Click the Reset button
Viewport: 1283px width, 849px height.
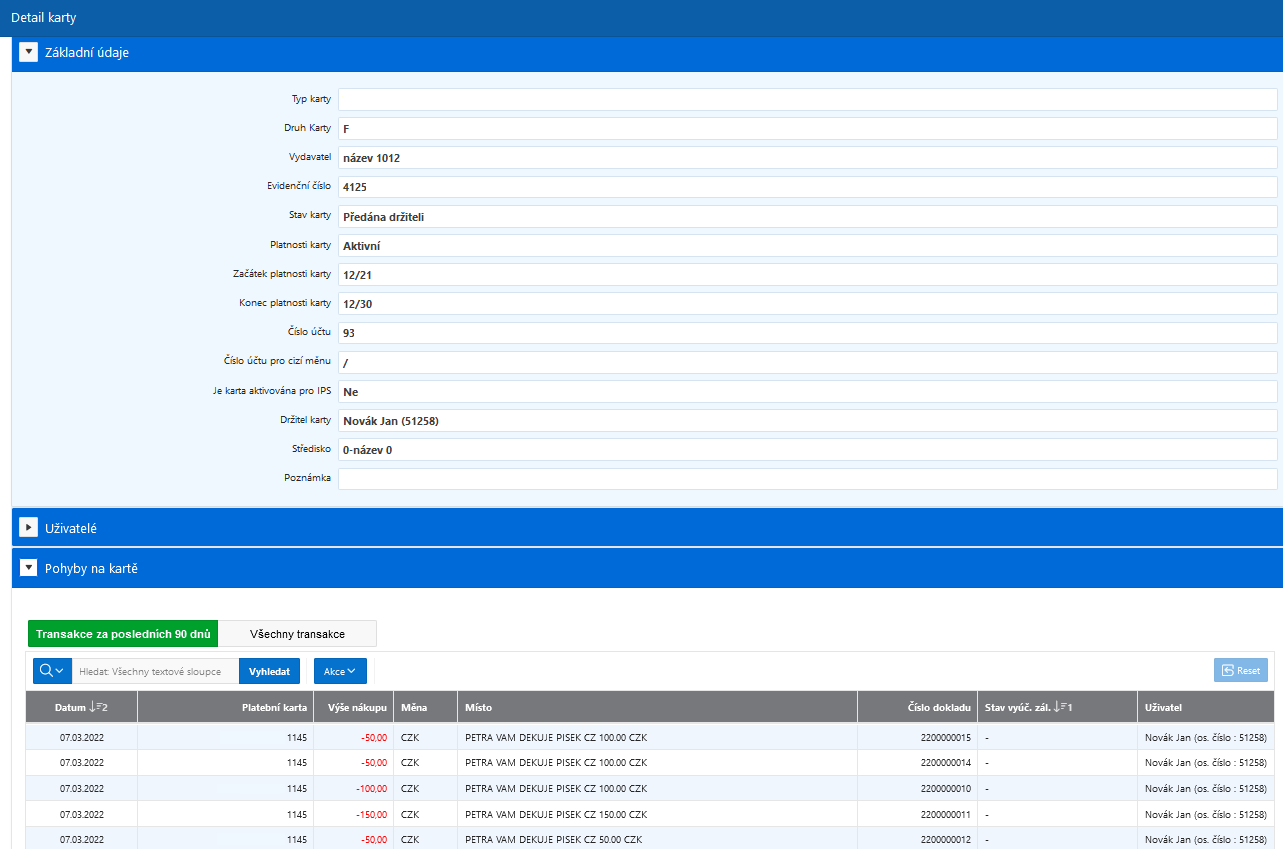(x=1241, y=671)
